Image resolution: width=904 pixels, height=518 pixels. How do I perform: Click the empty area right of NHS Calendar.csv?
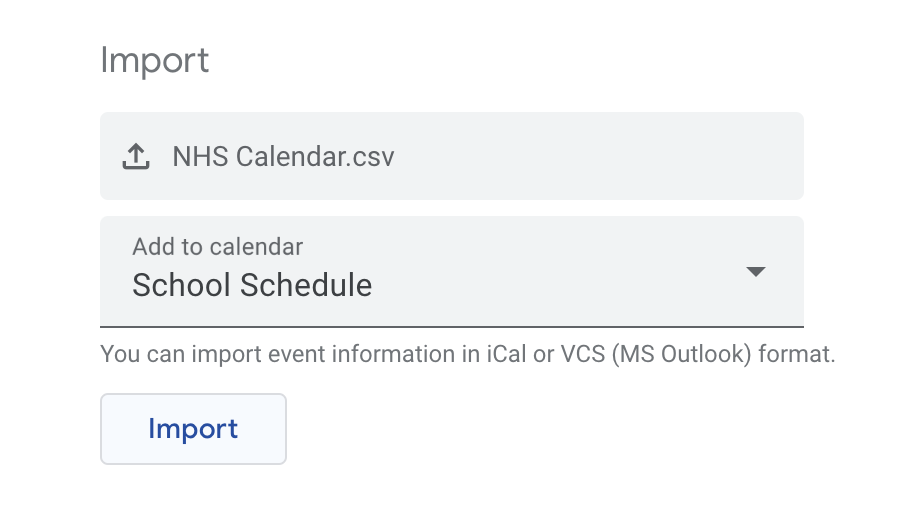point(600,156)
